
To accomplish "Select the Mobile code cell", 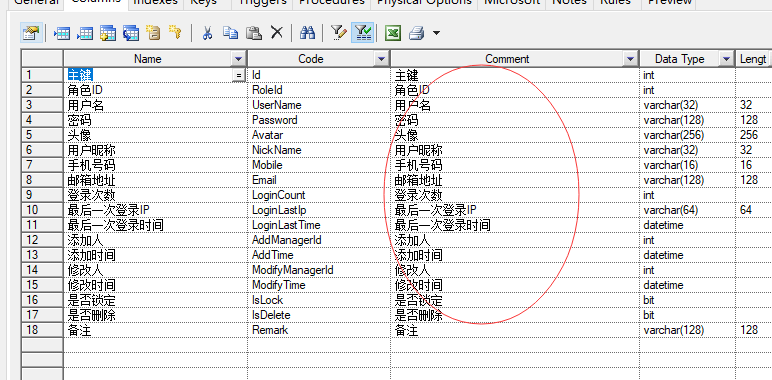I will 319,165.
